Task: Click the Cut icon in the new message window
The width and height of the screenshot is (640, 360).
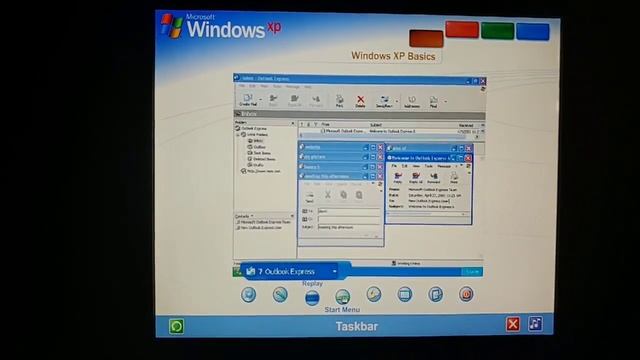Action: [x=327, y=195]
